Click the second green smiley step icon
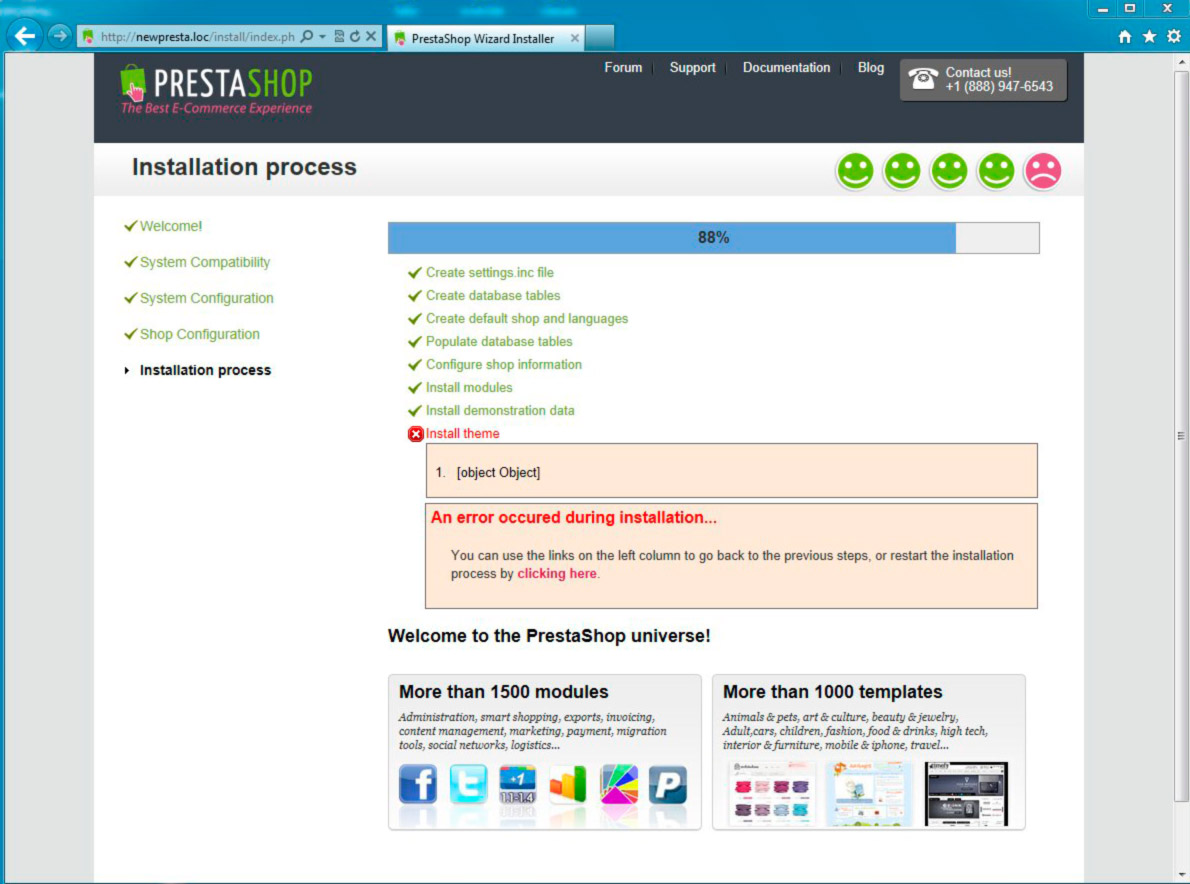The height and width of the screenshot is (884, 1190). pyautogui.click(x=902, y=171)
